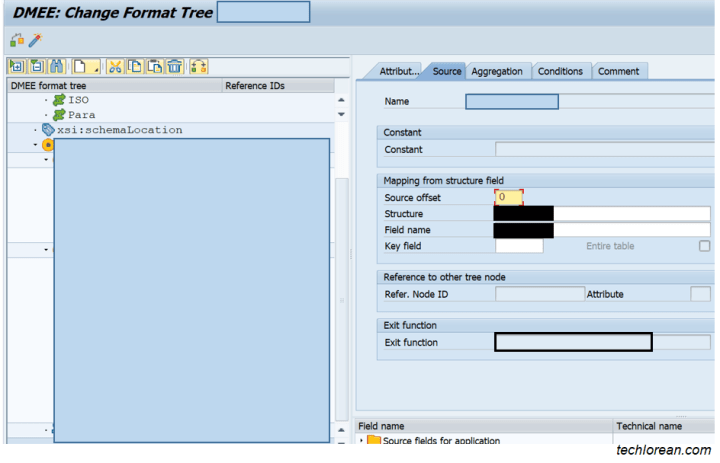The height and width of the screenshot is (463, 720).
Task: Click the magic wand check icon
Action: coord(35,40)
